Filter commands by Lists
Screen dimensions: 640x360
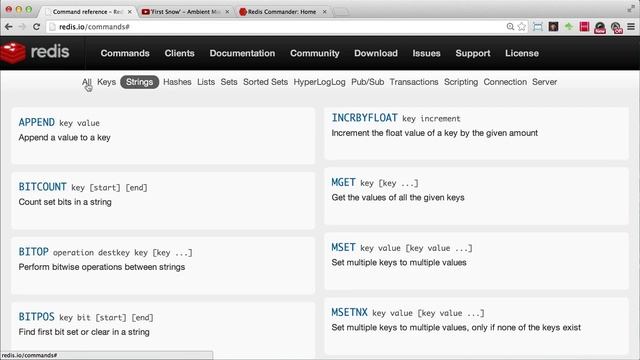pos(206,82)
